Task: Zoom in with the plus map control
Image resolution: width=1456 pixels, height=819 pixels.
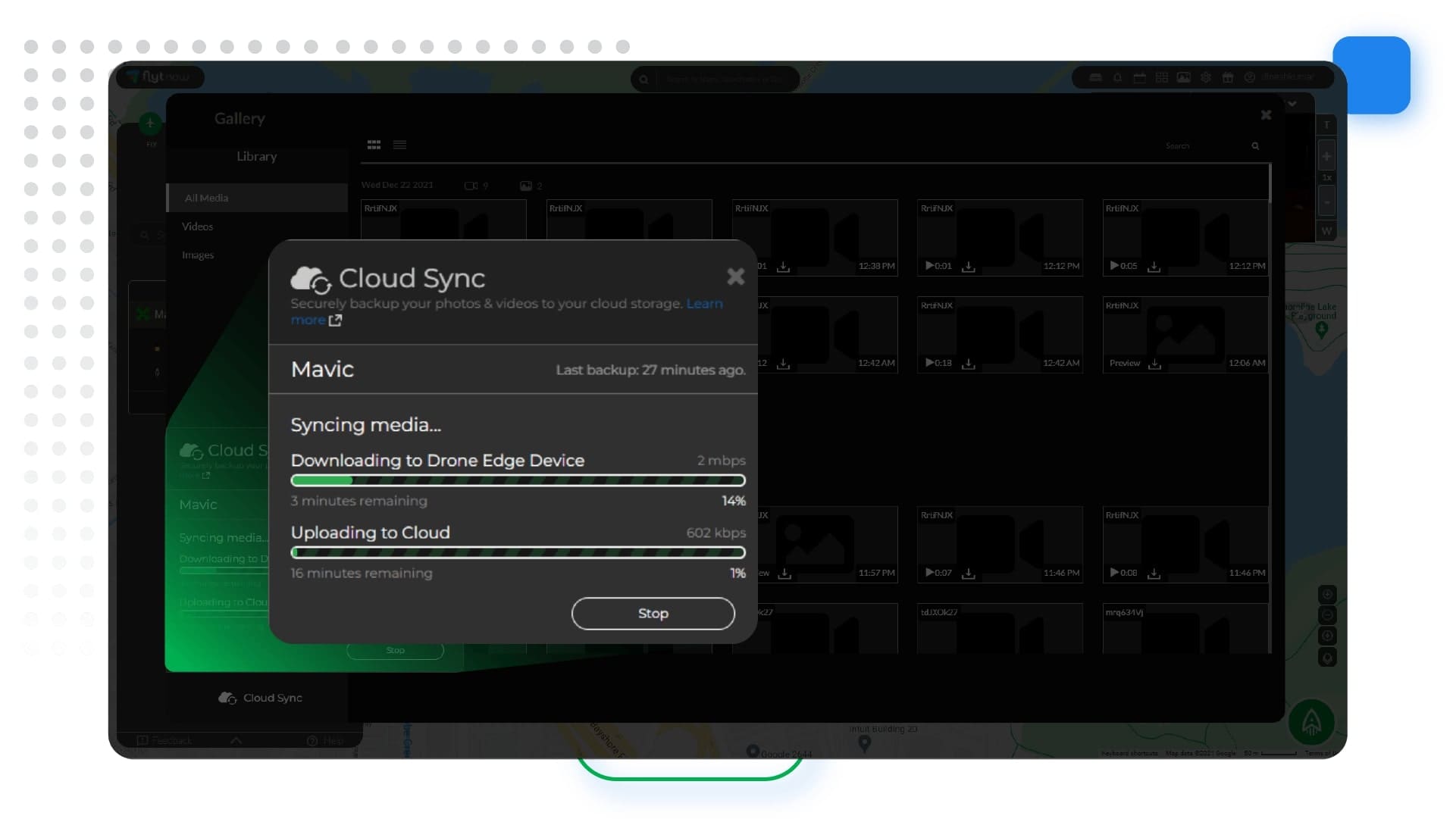Action: point(1326,157)
